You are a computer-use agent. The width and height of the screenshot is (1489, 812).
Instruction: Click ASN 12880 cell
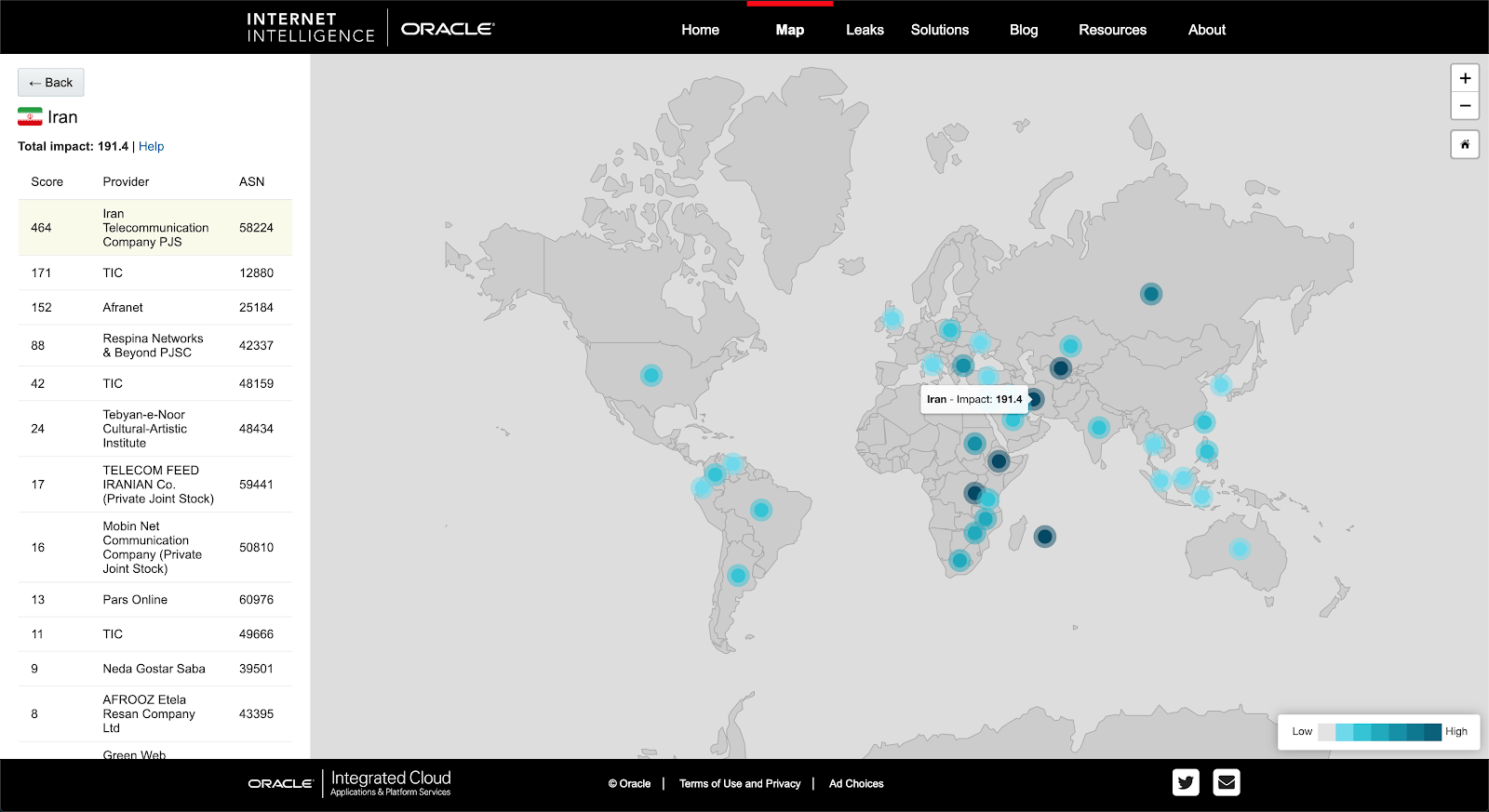point(256,273)
